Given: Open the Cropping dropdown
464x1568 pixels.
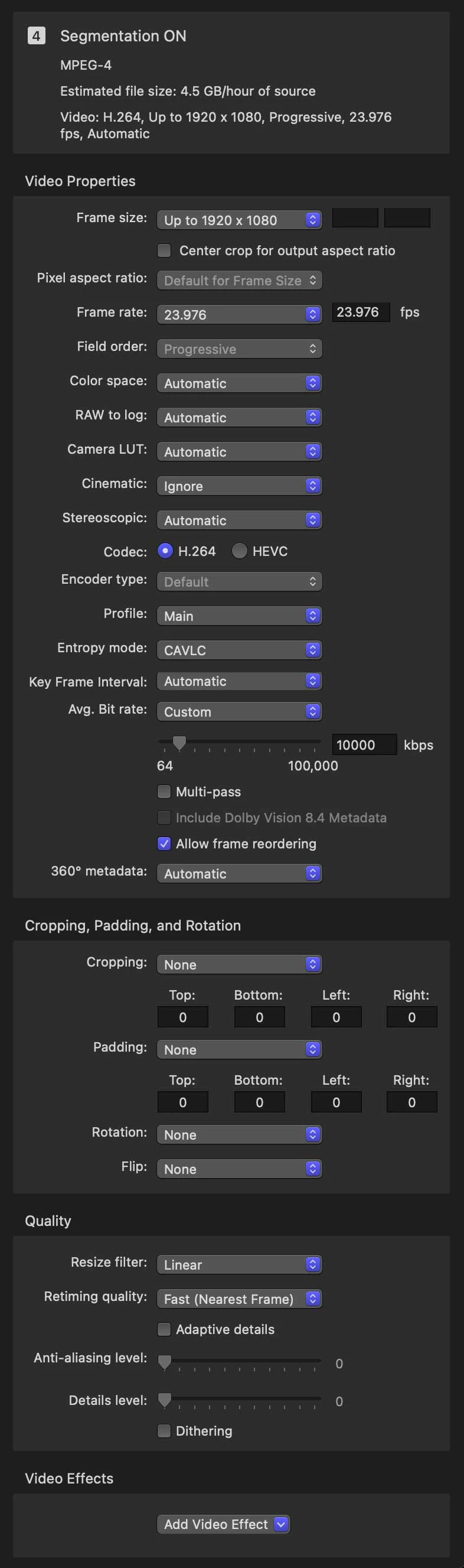Looking at the screenshot, I should click(x=239, y=964).
